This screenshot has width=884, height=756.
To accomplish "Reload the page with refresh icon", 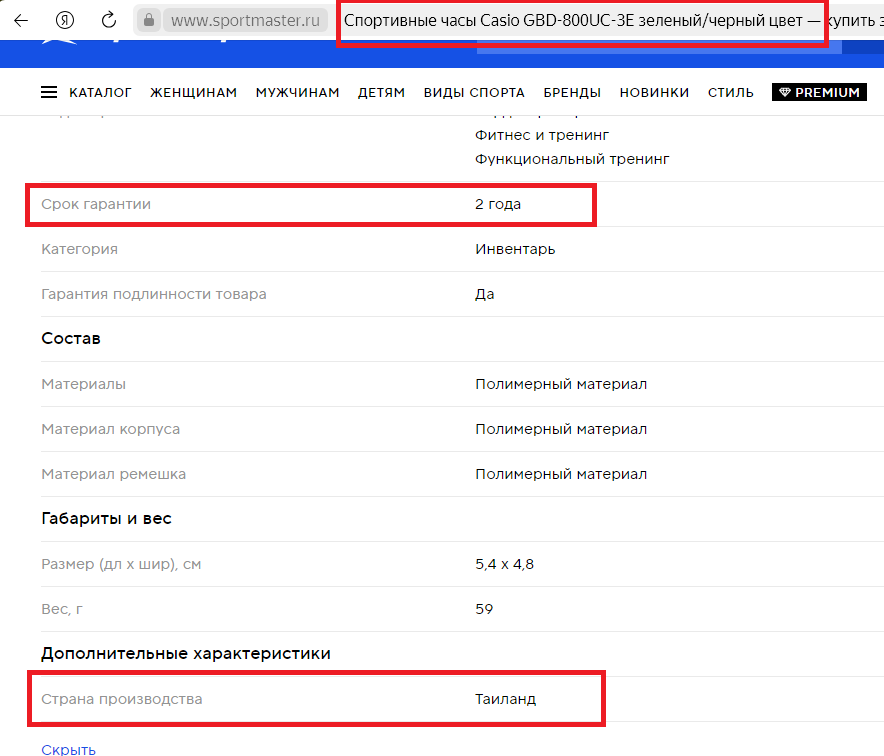I will tap(109, 20).
